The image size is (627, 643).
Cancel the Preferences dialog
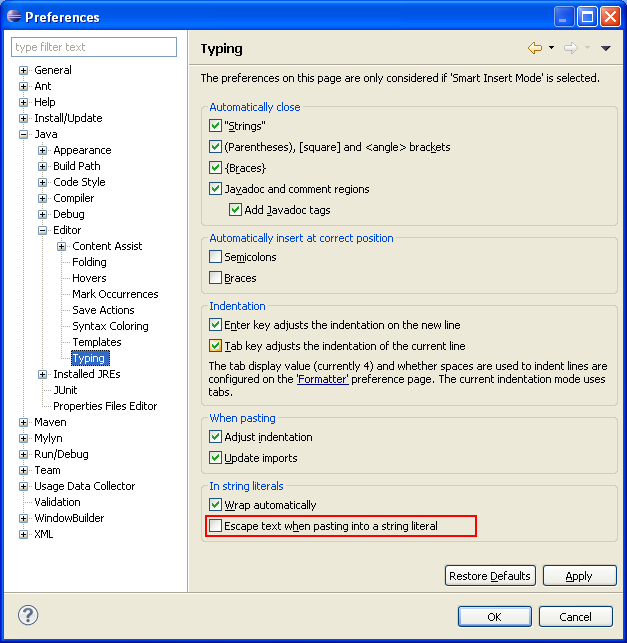[x=575, y=617]
